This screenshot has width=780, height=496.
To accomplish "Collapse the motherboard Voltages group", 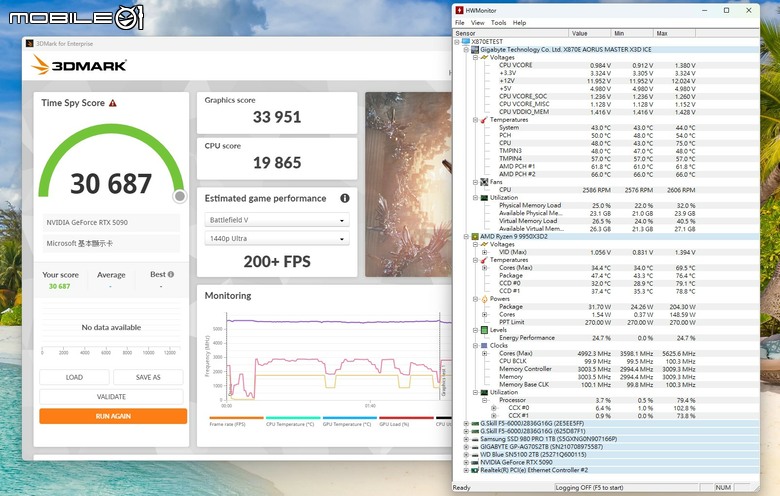I will tap(475, 57).
